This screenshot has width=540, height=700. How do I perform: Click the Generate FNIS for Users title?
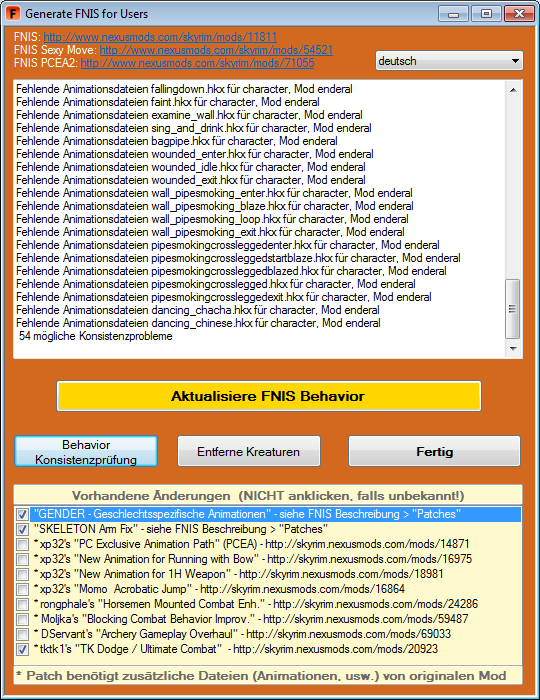click(87, 14)
